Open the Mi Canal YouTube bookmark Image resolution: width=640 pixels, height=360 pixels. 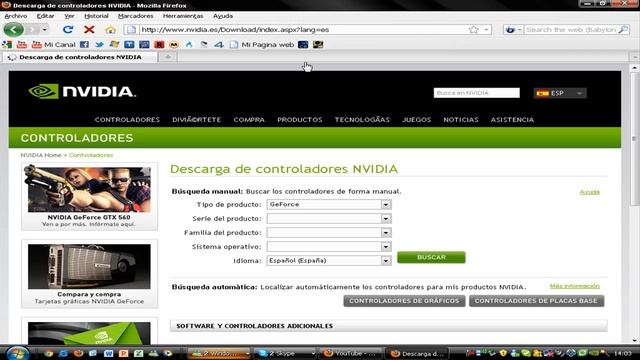(x=53, y=44)
